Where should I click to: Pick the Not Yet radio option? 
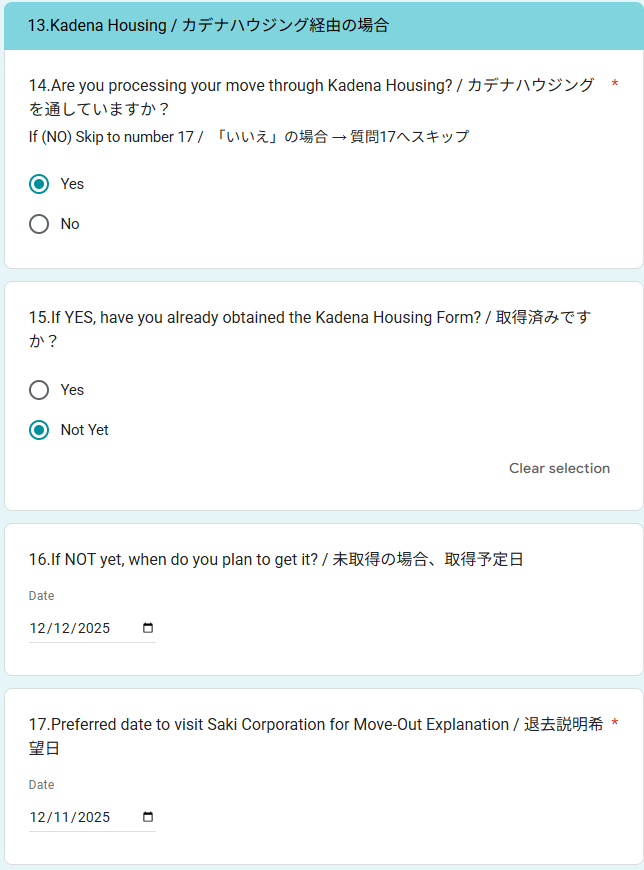coord(39,430)
